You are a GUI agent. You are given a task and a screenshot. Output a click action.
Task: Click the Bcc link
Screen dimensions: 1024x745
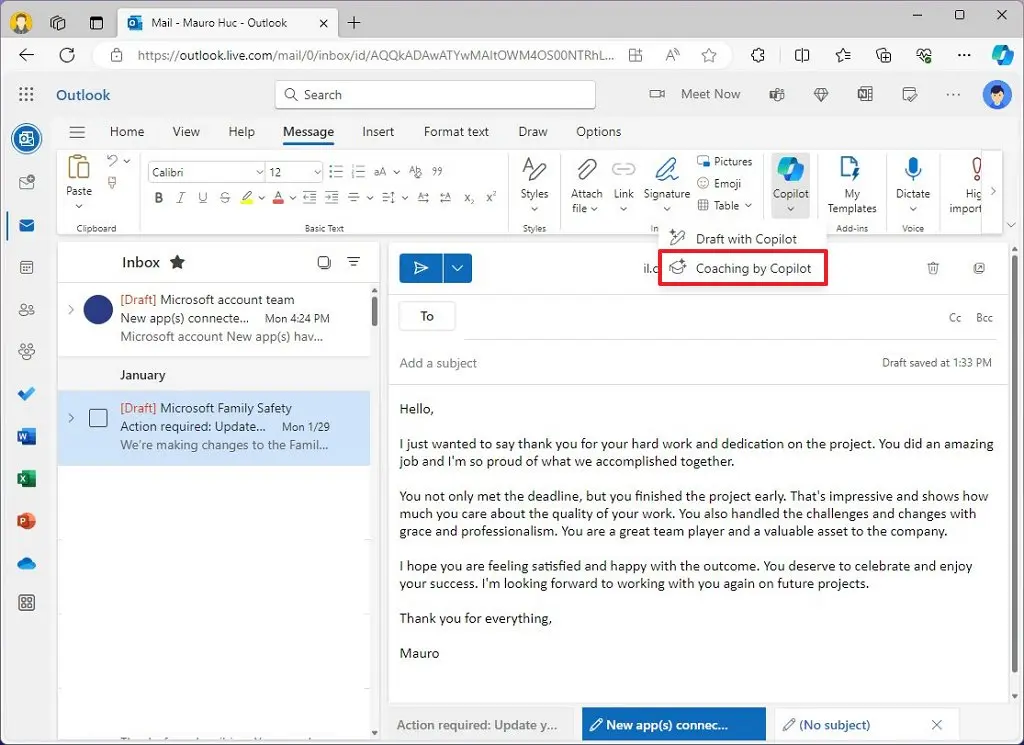pyautogui.click(x=984, y=317)
